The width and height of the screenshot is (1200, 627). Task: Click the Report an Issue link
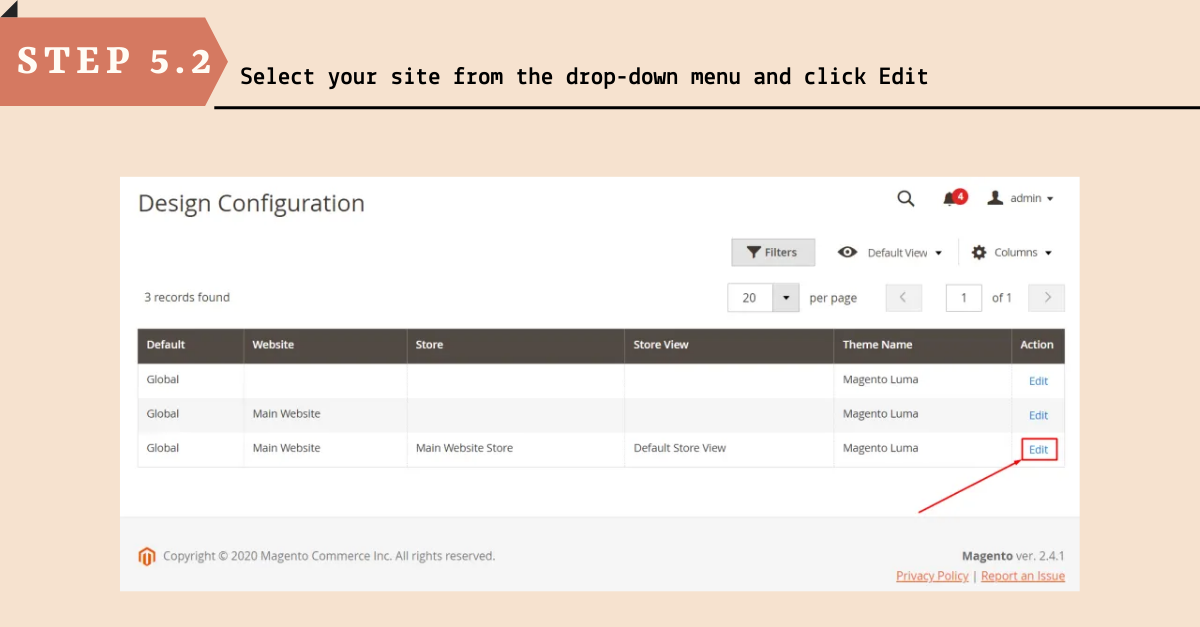(x=1023, y=576)
